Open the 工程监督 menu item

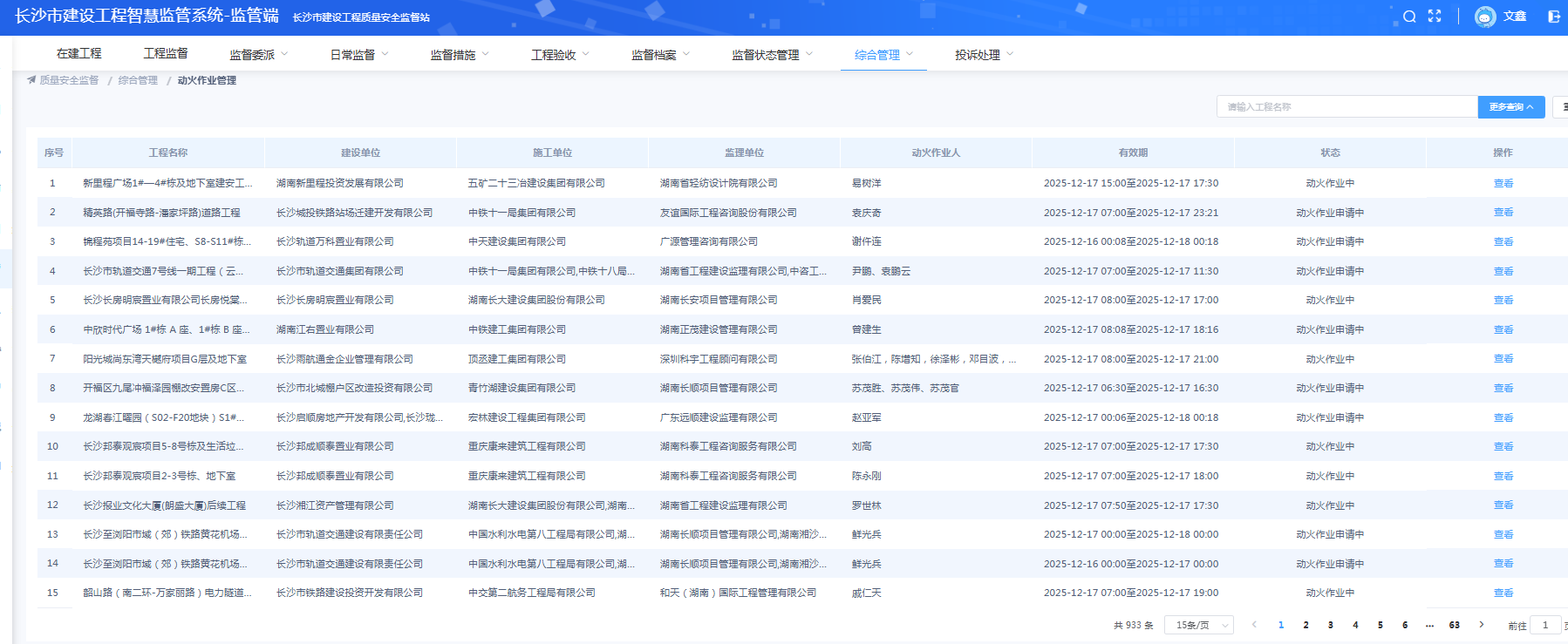coord(166,54)
